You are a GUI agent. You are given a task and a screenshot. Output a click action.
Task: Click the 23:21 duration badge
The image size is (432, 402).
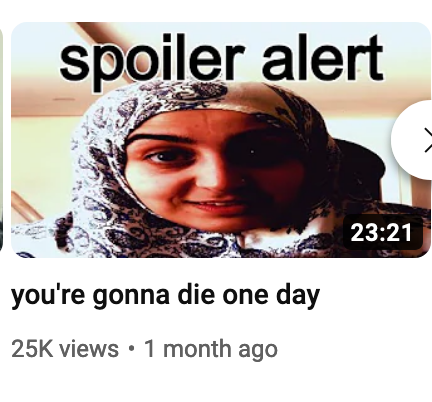(x=381, y=233)
